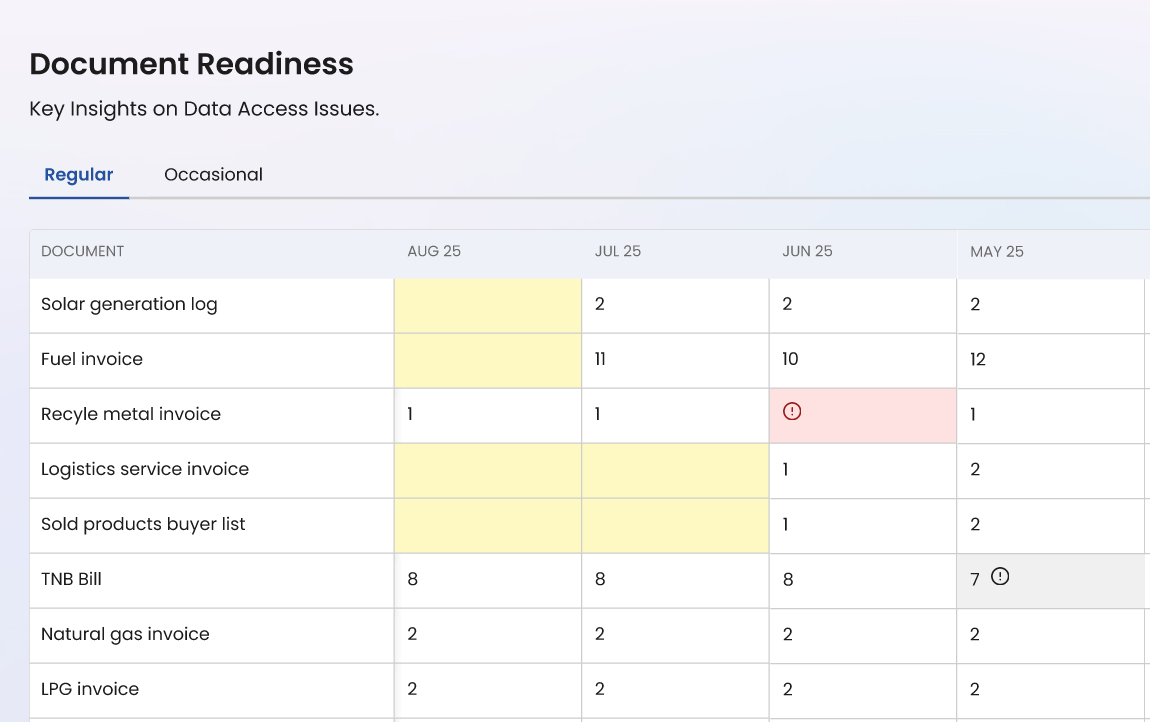The width and height of the screenshot is (1150, 722).
Task: Select yellow Aug 25 cell for Fuel invoice
Action: tap(488, 360)
